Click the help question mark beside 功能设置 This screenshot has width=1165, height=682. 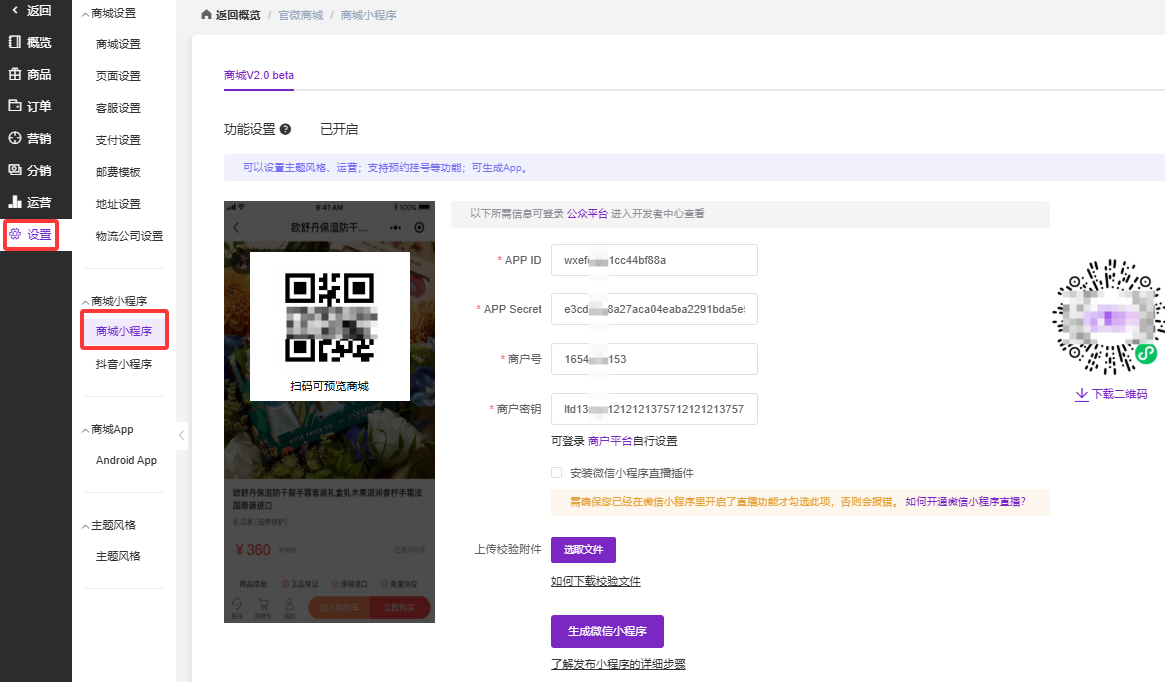285,129
